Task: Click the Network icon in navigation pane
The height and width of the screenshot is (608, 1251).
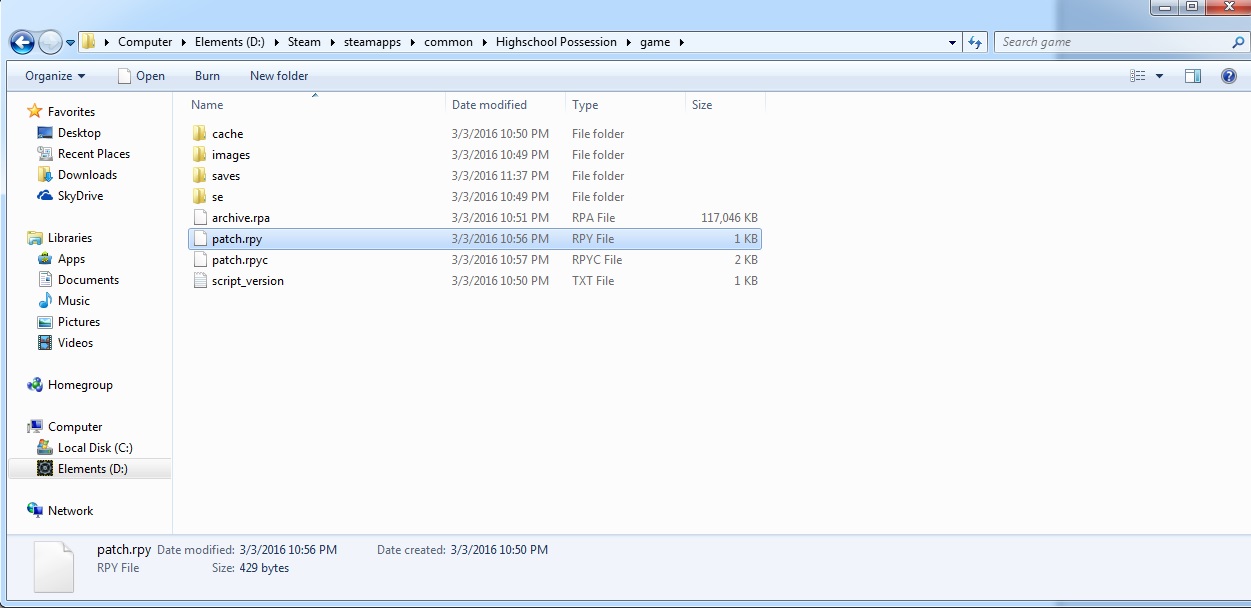Action: (x=35, y=510)
